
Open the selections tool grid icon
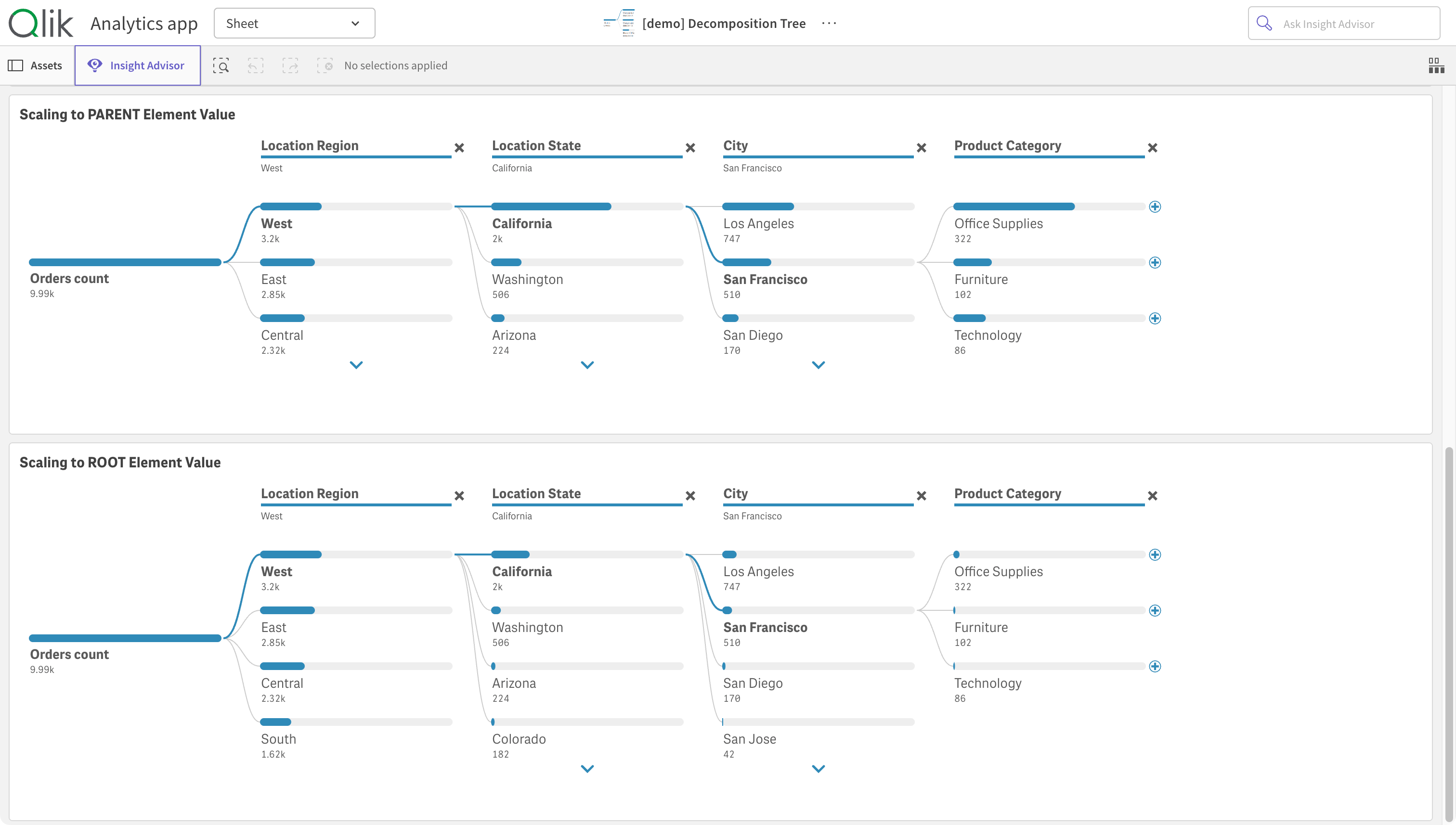(1436, 66)
